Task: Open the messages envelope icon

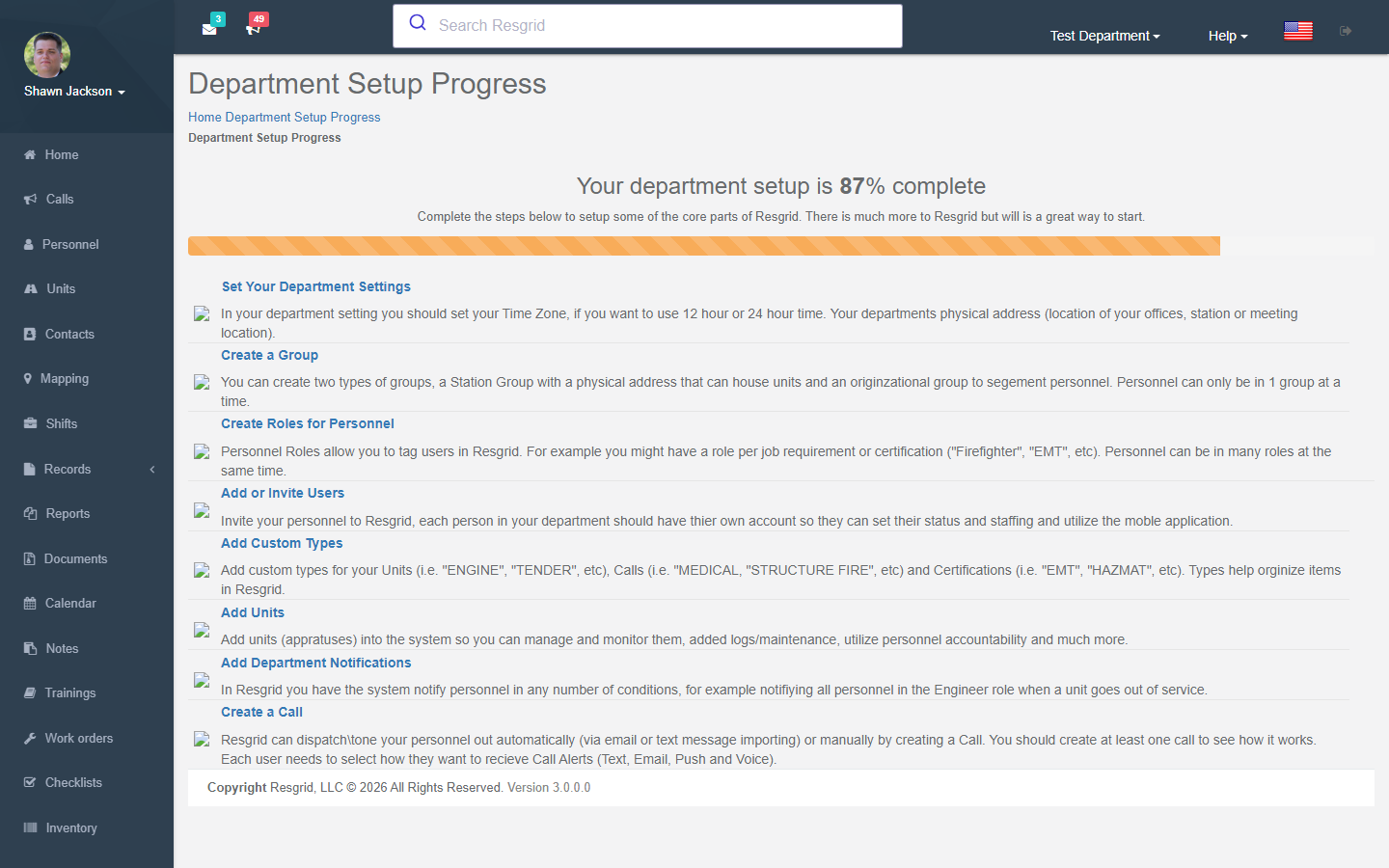Action: coord(209,28)
